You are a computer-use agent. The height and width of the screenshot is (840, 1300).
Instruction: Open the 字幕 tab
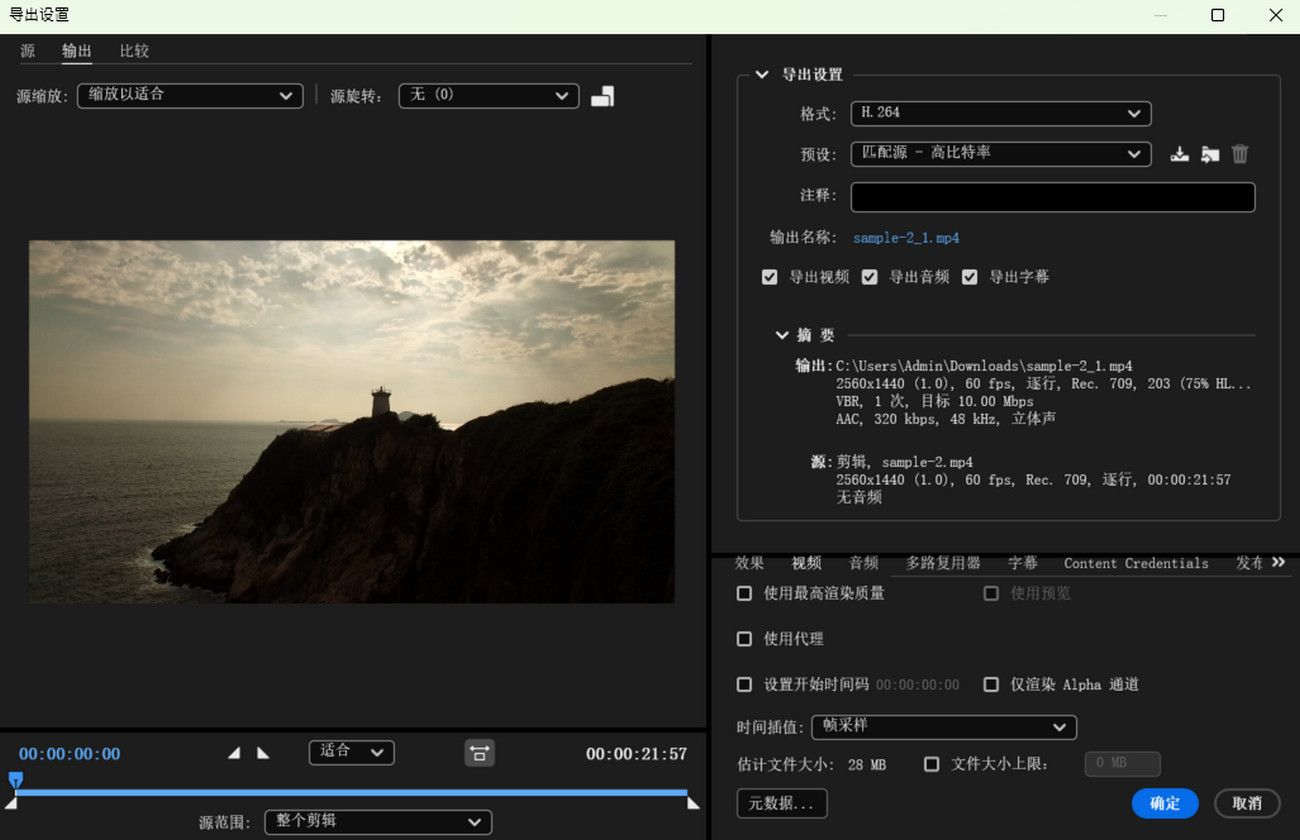click(1023, 563)
